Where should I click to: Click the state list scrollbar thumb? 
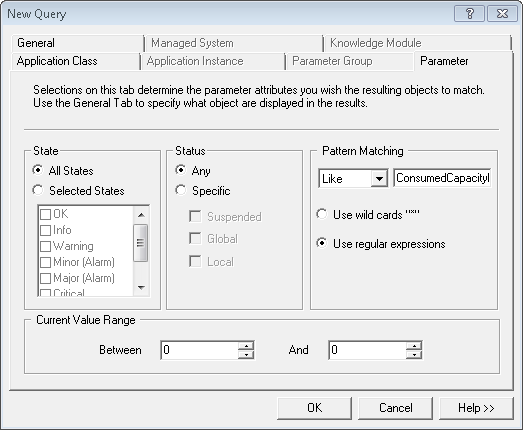pyautogui.click(x=140, y=243)
